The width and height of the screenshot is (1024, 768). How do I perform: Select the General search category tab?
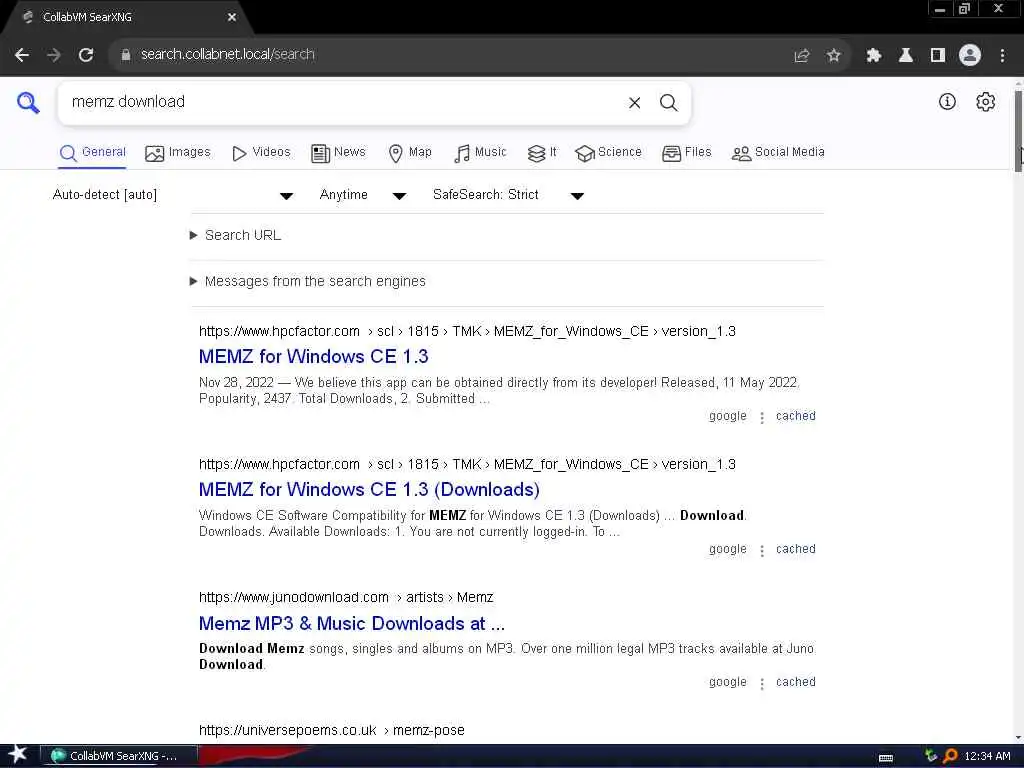(92, 153)
